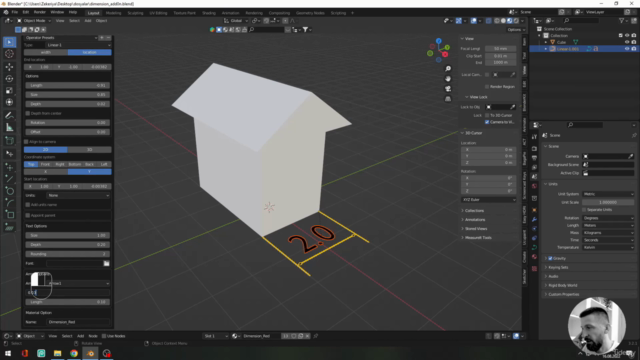Click the navigation gizmo X axis

click(x=445, y=54)
